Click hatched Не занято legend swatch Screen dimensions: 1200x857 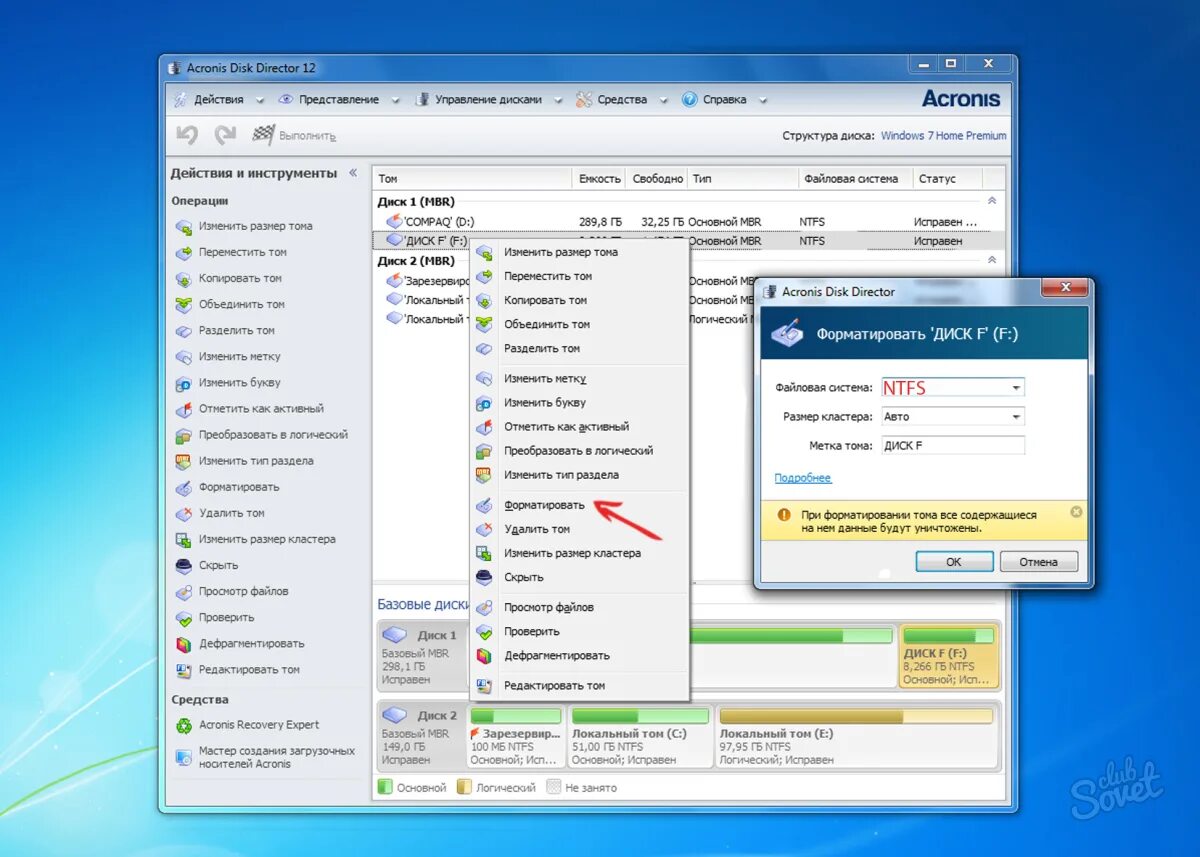coord(554,788)
